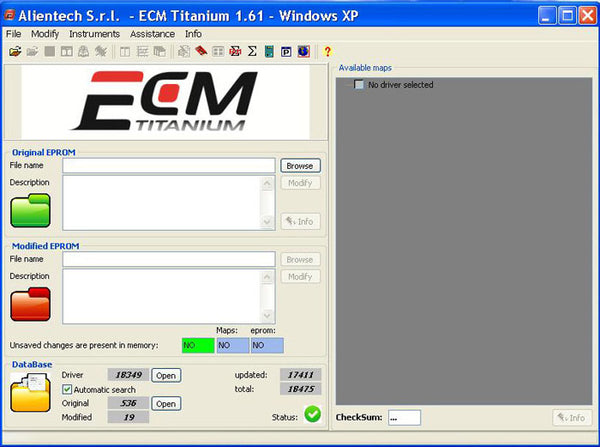Click Open next to the Driver count
This screenshot has height=447, width=600.
(x=166, y=375)
